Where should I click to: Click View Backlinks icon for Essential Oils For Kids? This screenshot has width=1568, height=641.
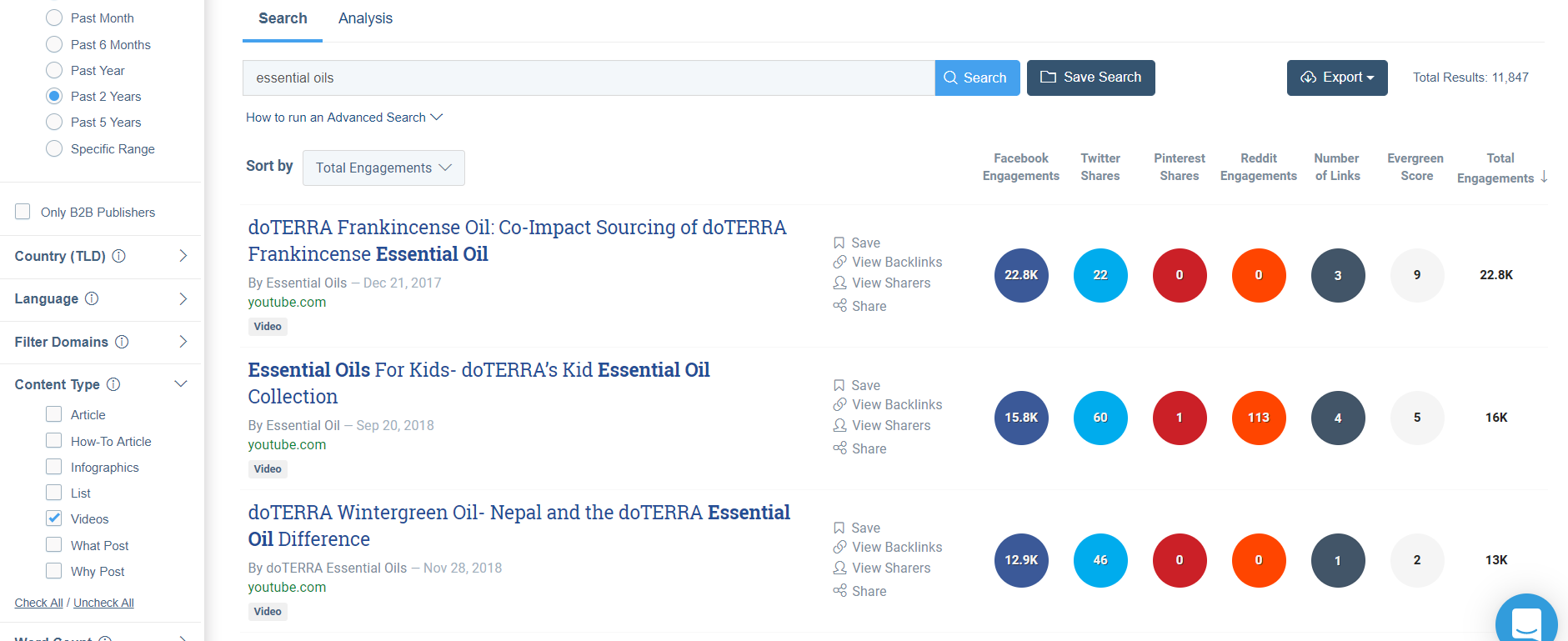(x=839, y=404)
